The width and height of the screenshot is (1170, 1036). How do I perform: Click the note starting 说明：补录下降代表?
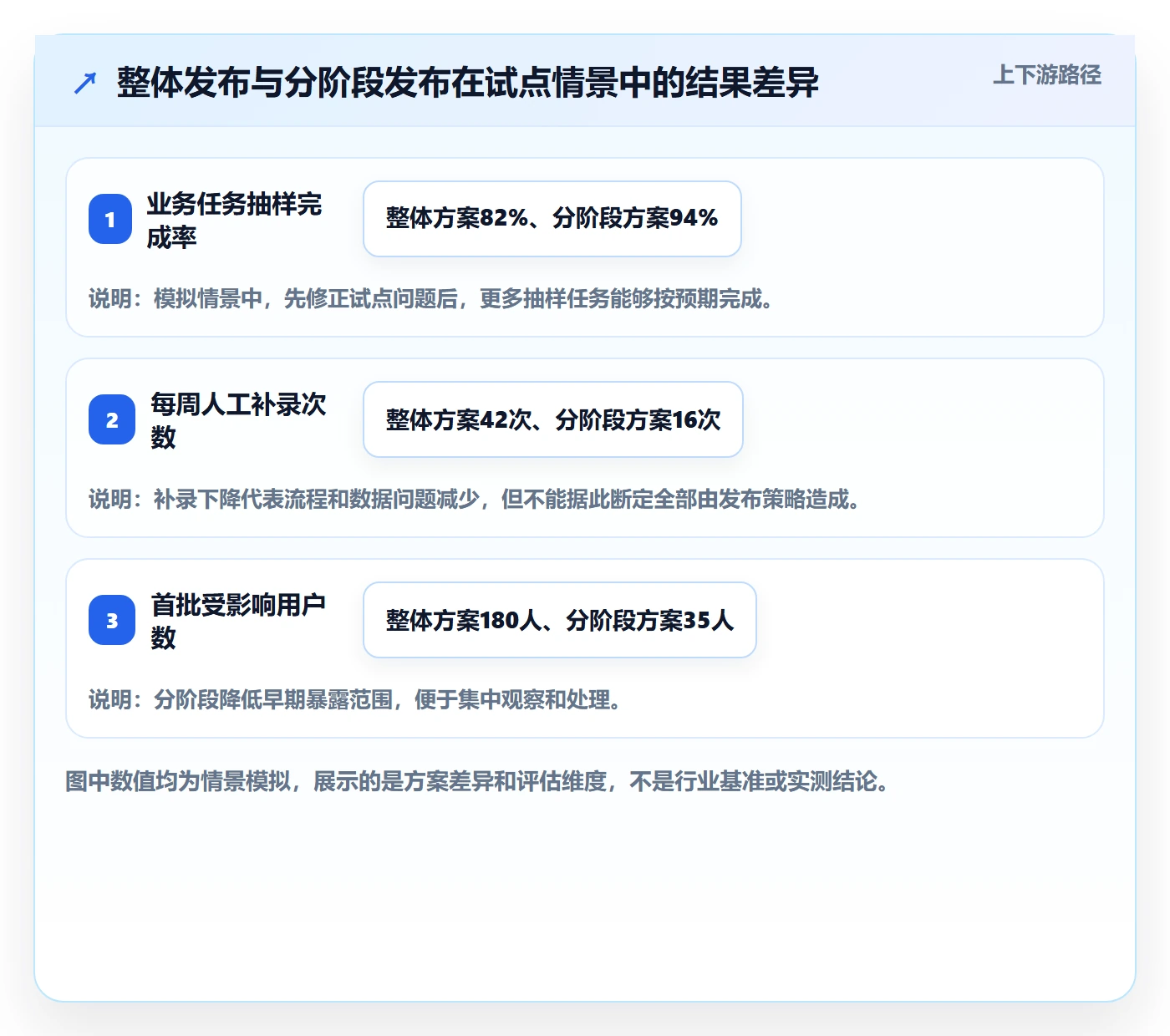pos(475,499)
